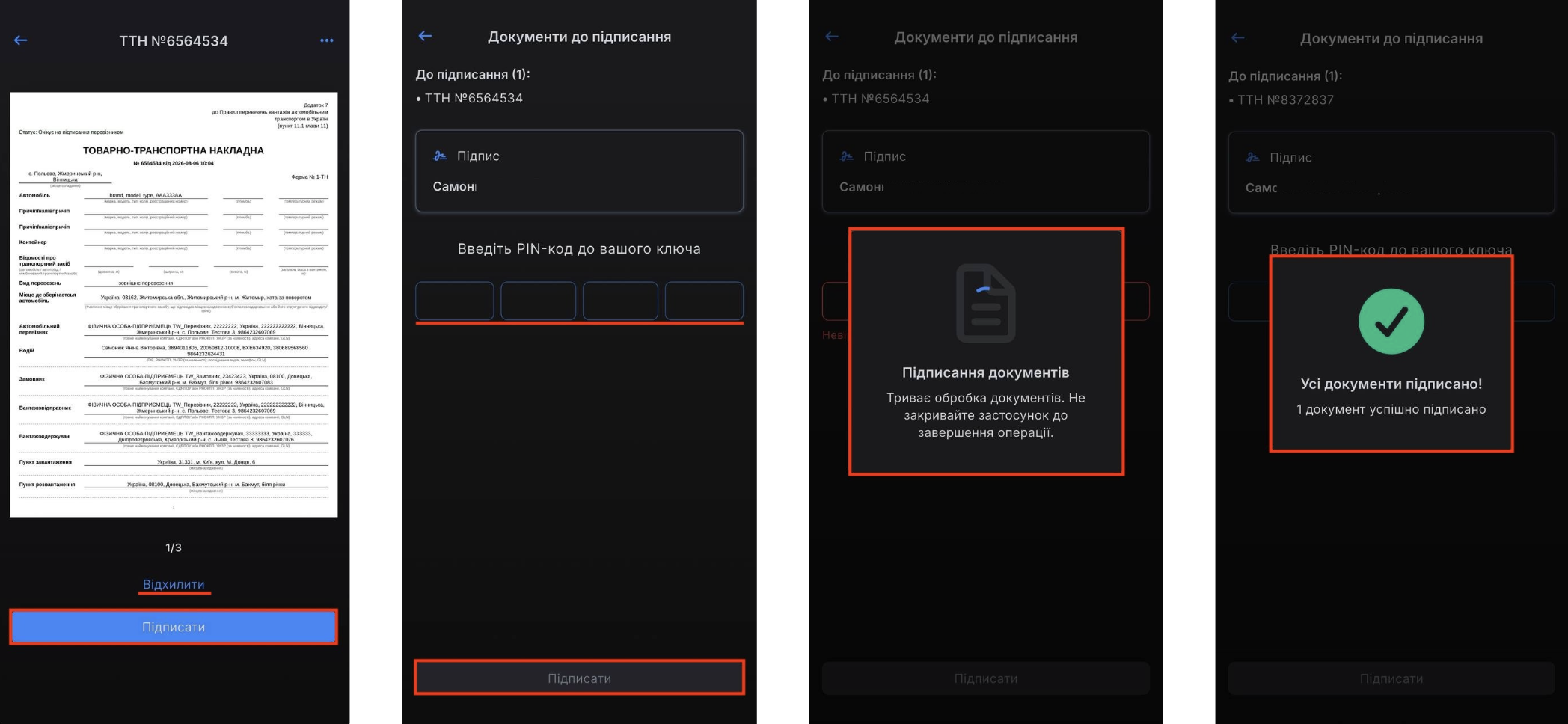This screenshot has height=724, width=1568.
Task: Select the fourth PIN digit box
Action: point(704,301)
